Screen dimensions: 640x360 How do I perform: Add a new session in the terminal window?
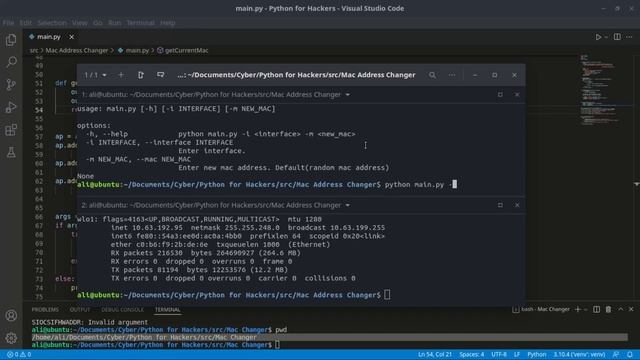click(121, 75)
